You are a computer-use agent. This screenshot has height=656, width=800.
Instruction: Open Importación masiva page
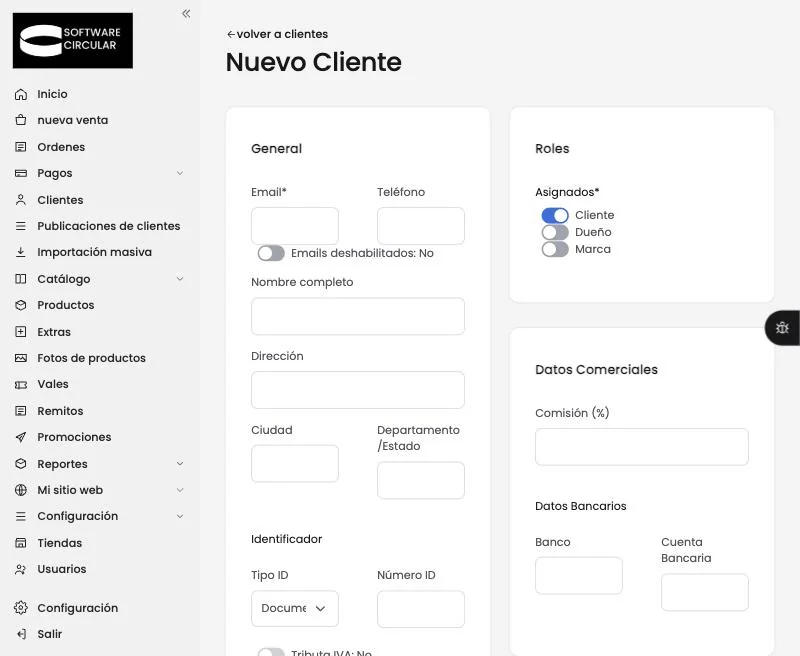click(94, 252)
